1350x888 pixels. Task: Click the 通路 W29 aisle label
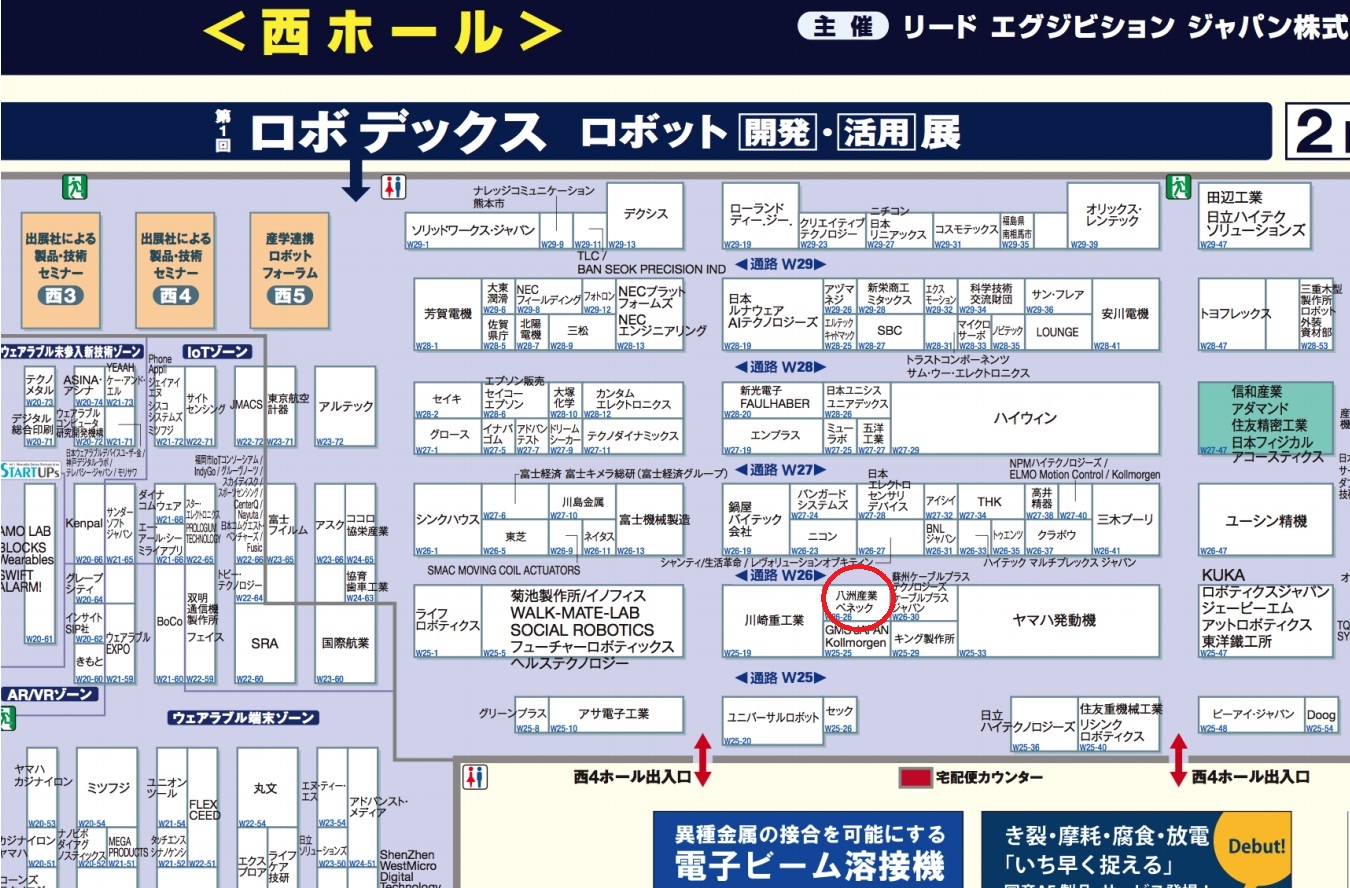point(781,265)
